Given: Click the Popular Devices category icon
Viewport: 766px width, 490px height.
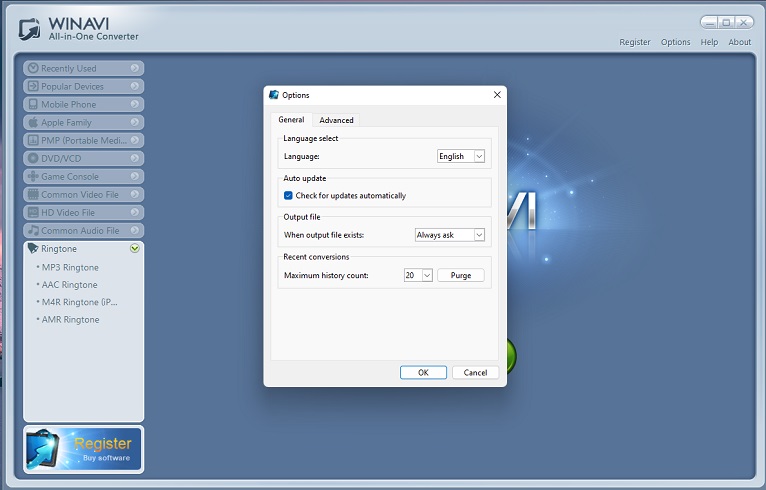Looking at the screenshot, I should click(x=33, y=86).
